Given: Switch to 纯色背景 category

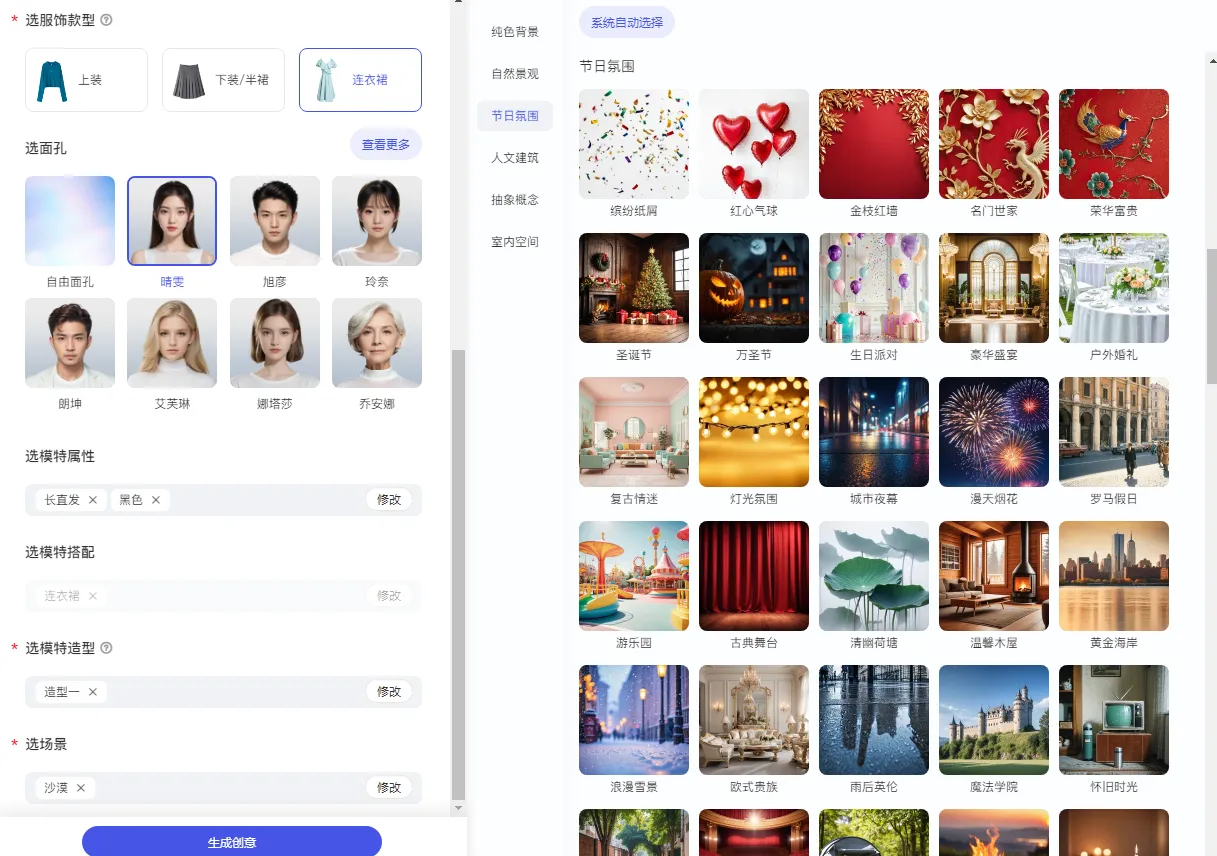Looking at the screenshot, I should click(515, 32).
